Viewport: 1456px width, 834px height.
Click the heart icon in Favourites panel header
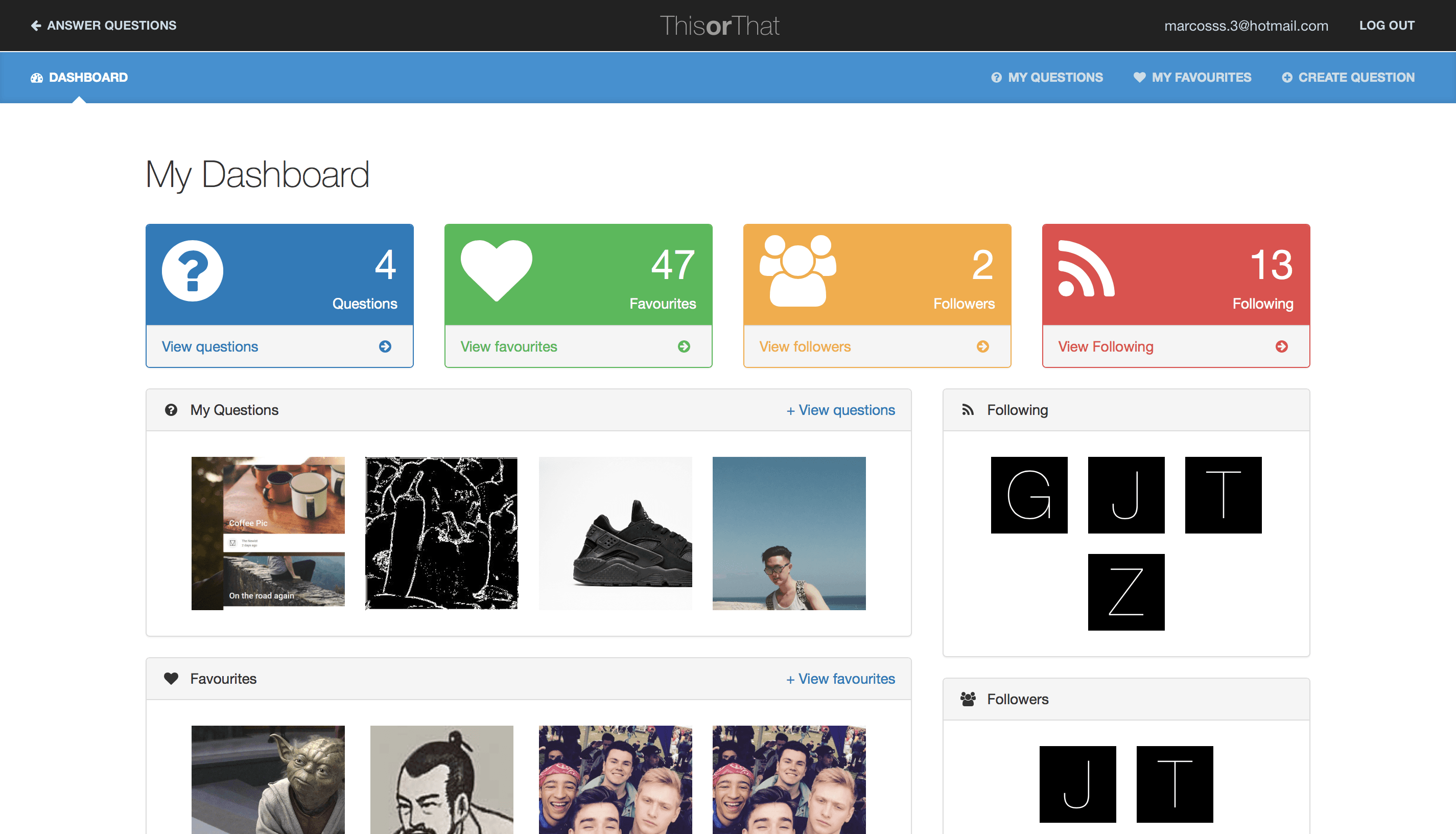tap(171, 679)
